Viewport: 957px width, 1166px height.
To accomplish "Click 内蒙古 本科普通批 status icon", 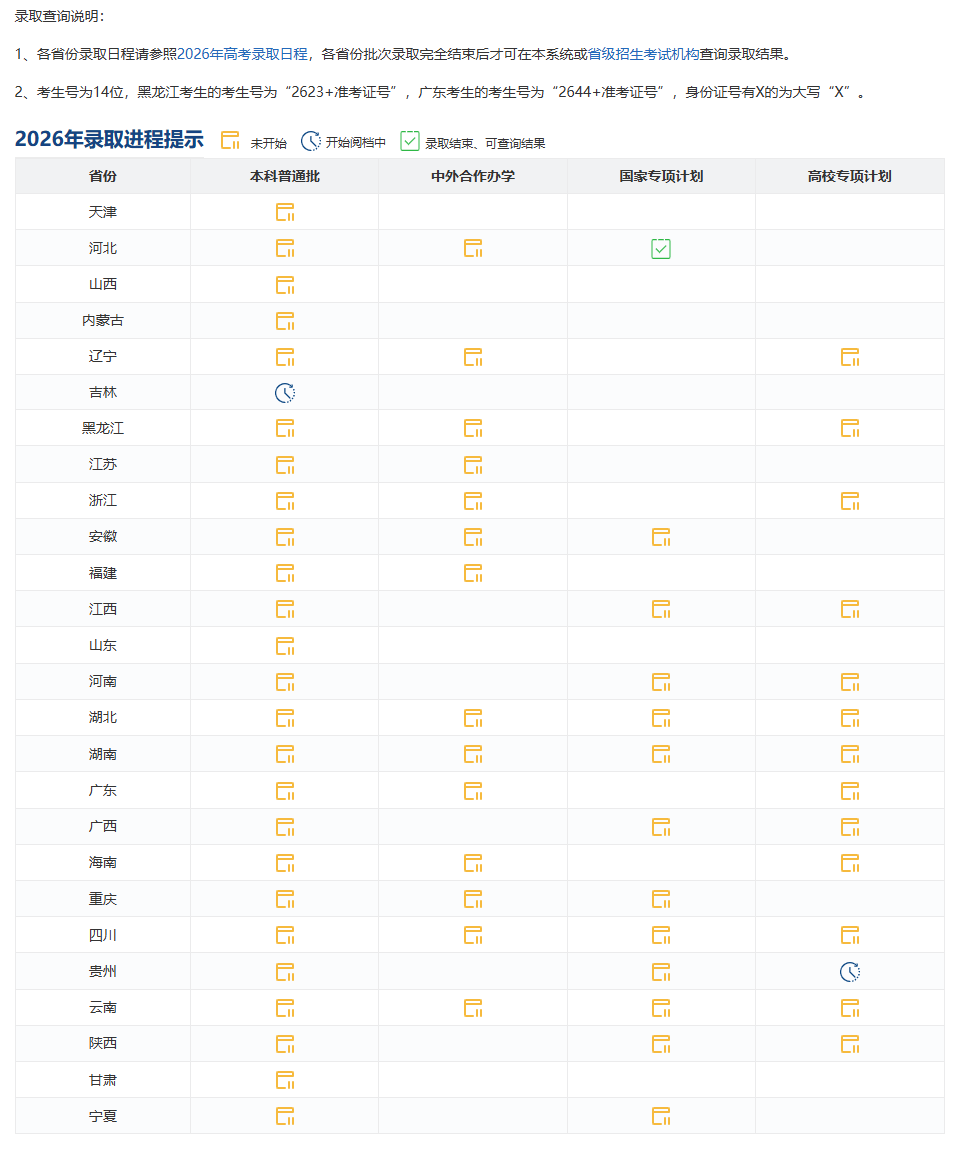I will (285, 321).
